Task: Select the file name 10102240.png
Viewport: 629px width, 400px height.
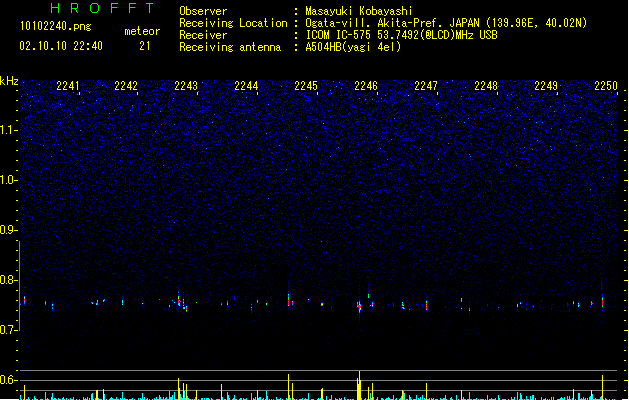Action: (x=56, y=26)
